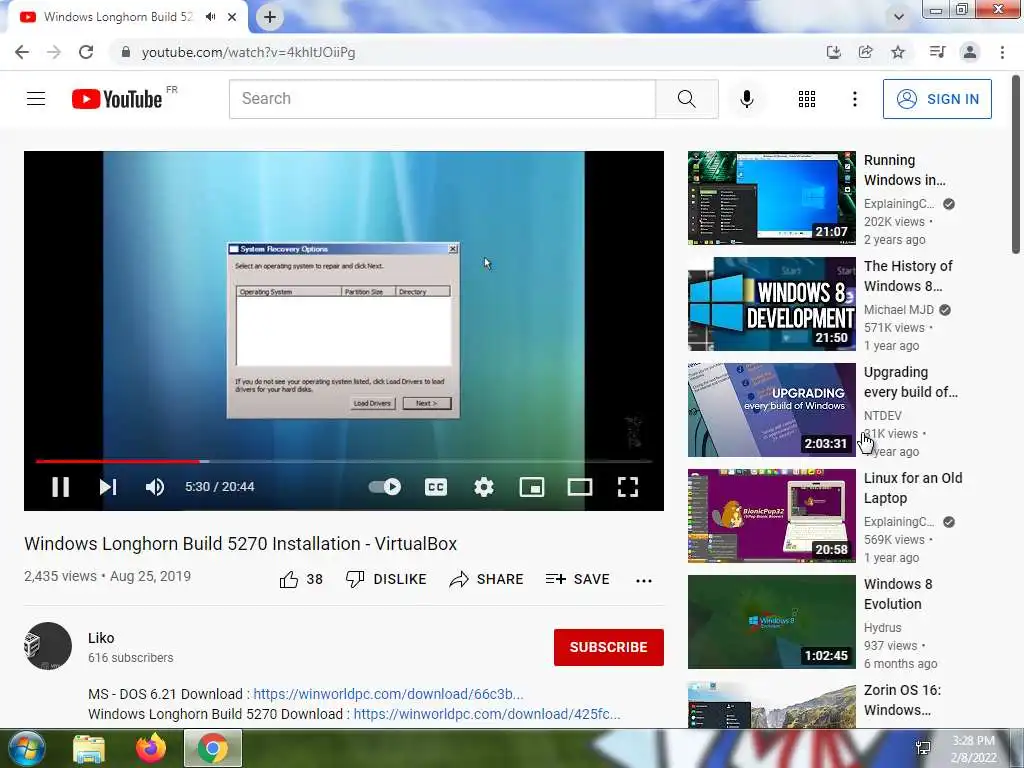Enter fullscreen mode
This screenshot has height=768, width=1024.
point(628,487)
